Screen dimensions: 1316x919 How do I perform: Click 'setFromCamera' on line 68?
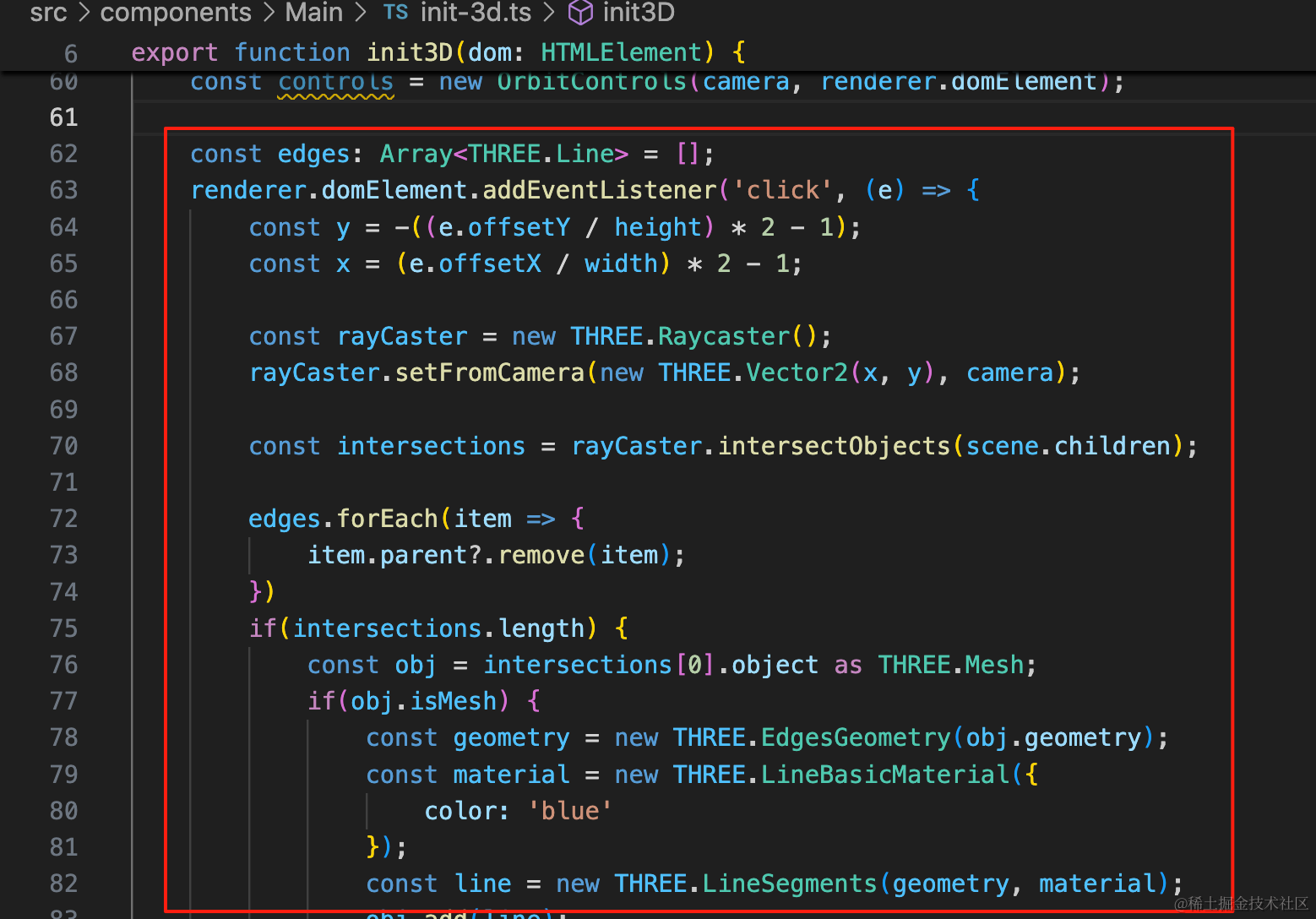coord(490,372)
